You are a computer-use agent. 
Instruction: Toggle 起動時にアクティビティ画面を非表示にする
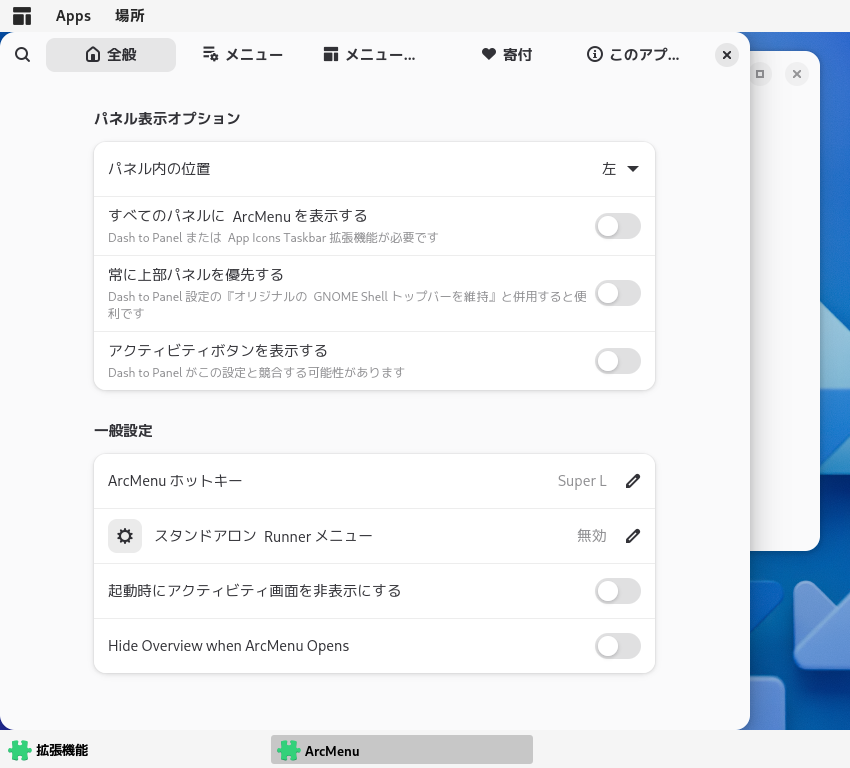coord(618,591)
